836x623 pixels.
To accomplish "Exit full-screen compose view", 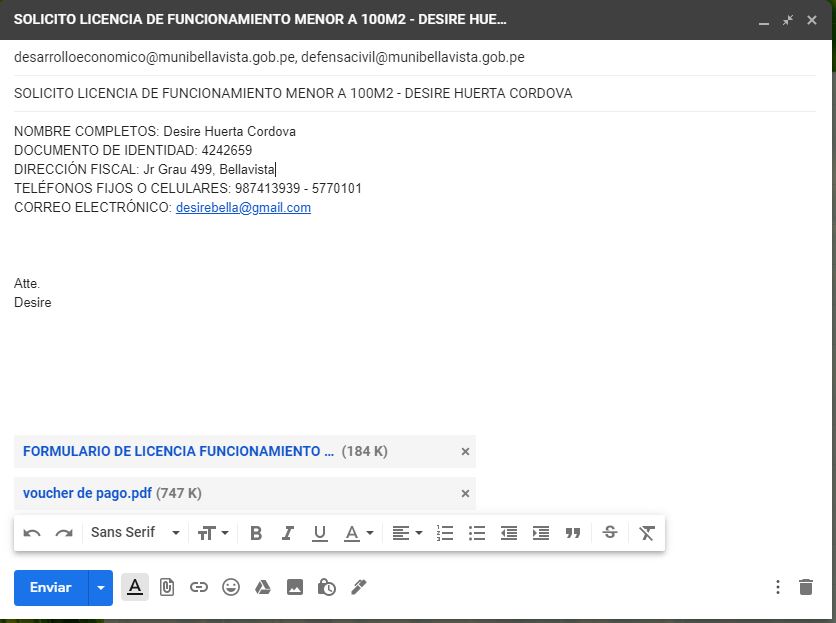I will pyautogui.click(x=788, y=20).
